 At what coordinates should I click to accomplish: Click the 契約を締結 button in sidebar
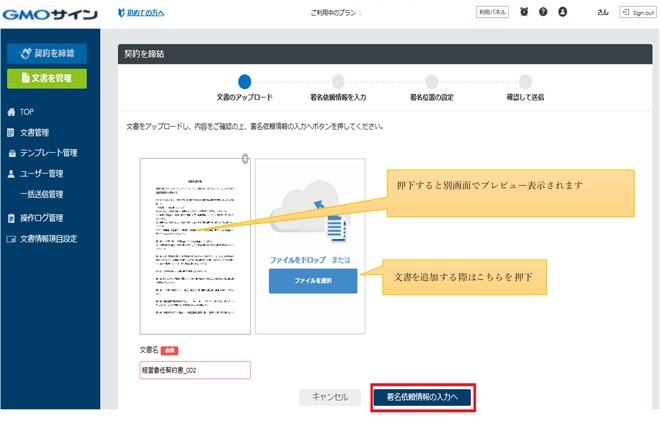[47, 53]
